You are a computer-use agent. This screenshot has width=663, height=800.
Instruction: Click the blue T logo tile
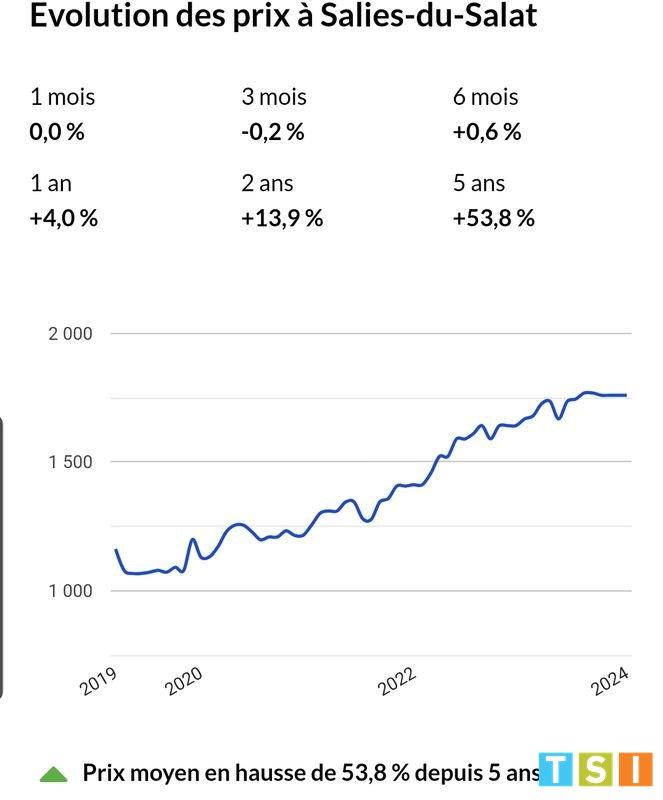pyautogui.click(x=556, y=771)
